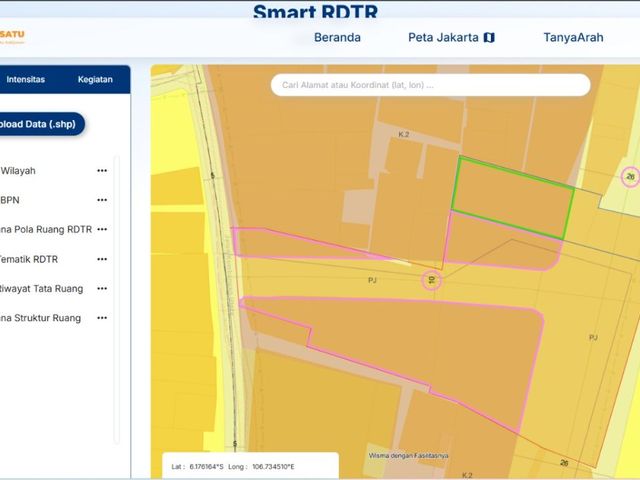Open options dots beside BPN layer

[x=102, y=200]
